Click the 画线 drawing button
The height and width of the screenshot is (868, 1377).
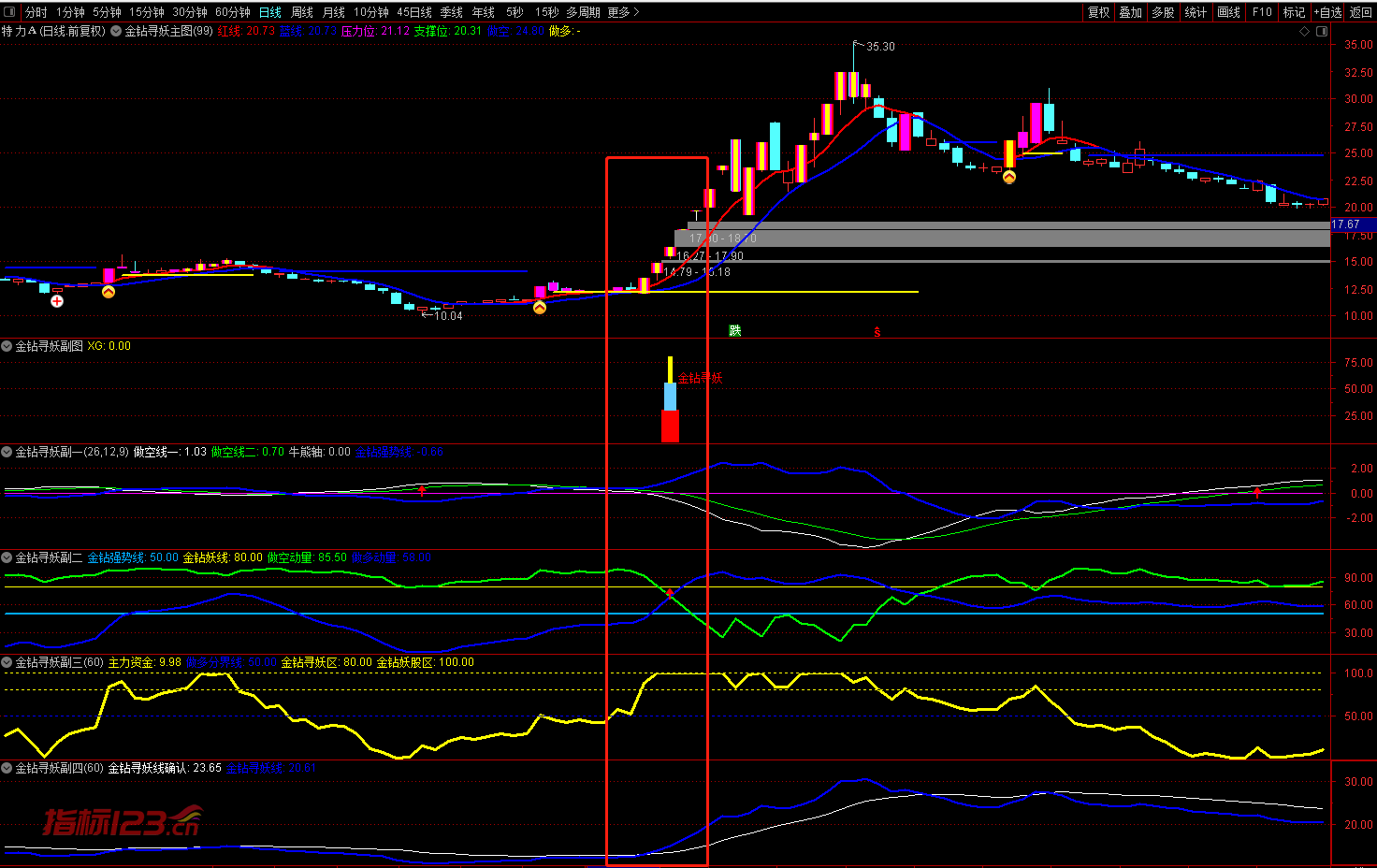(x=1229, y=12)
